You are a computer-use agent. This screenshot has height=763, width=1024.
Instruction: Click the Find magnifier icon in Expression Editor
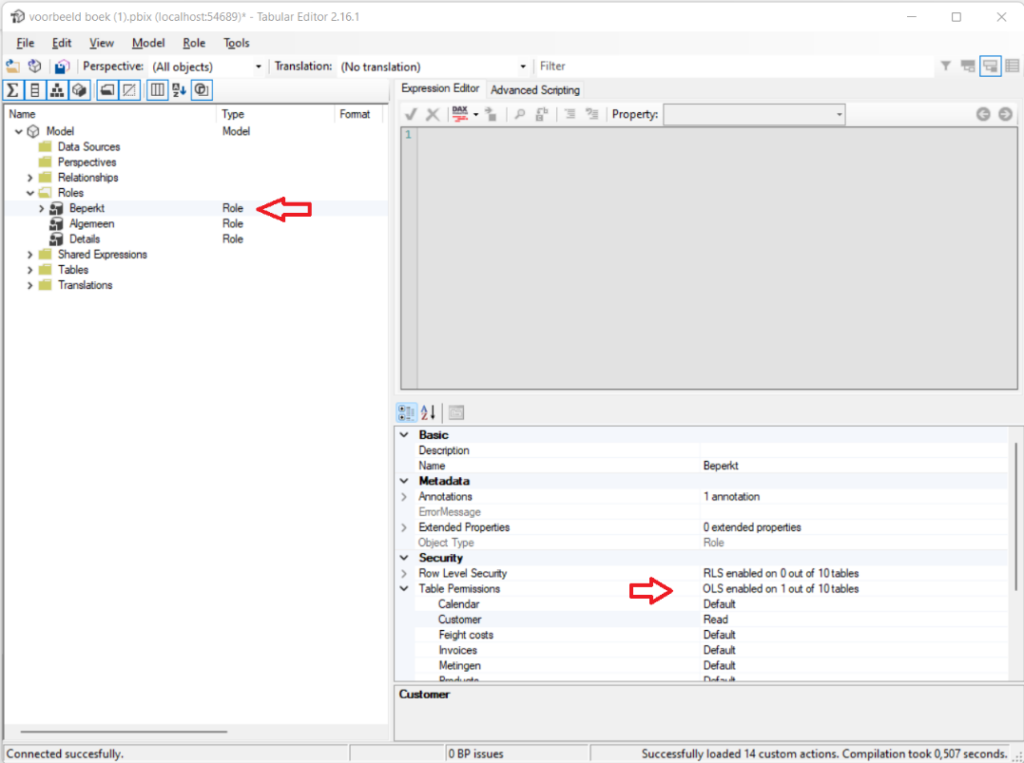519,114
